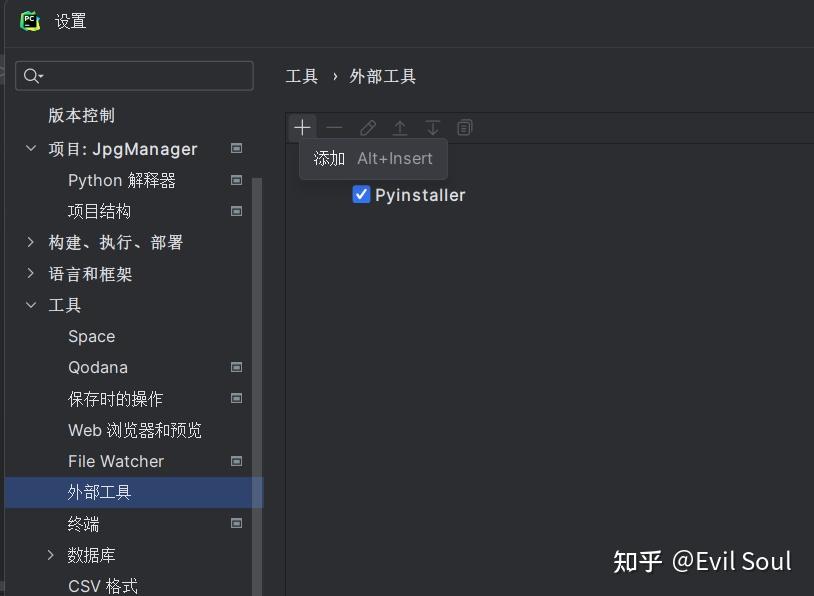The image size is (814, 596).
Task: Expand the 数据库 node
Action: pyautogui.click(x=51, y=555)
